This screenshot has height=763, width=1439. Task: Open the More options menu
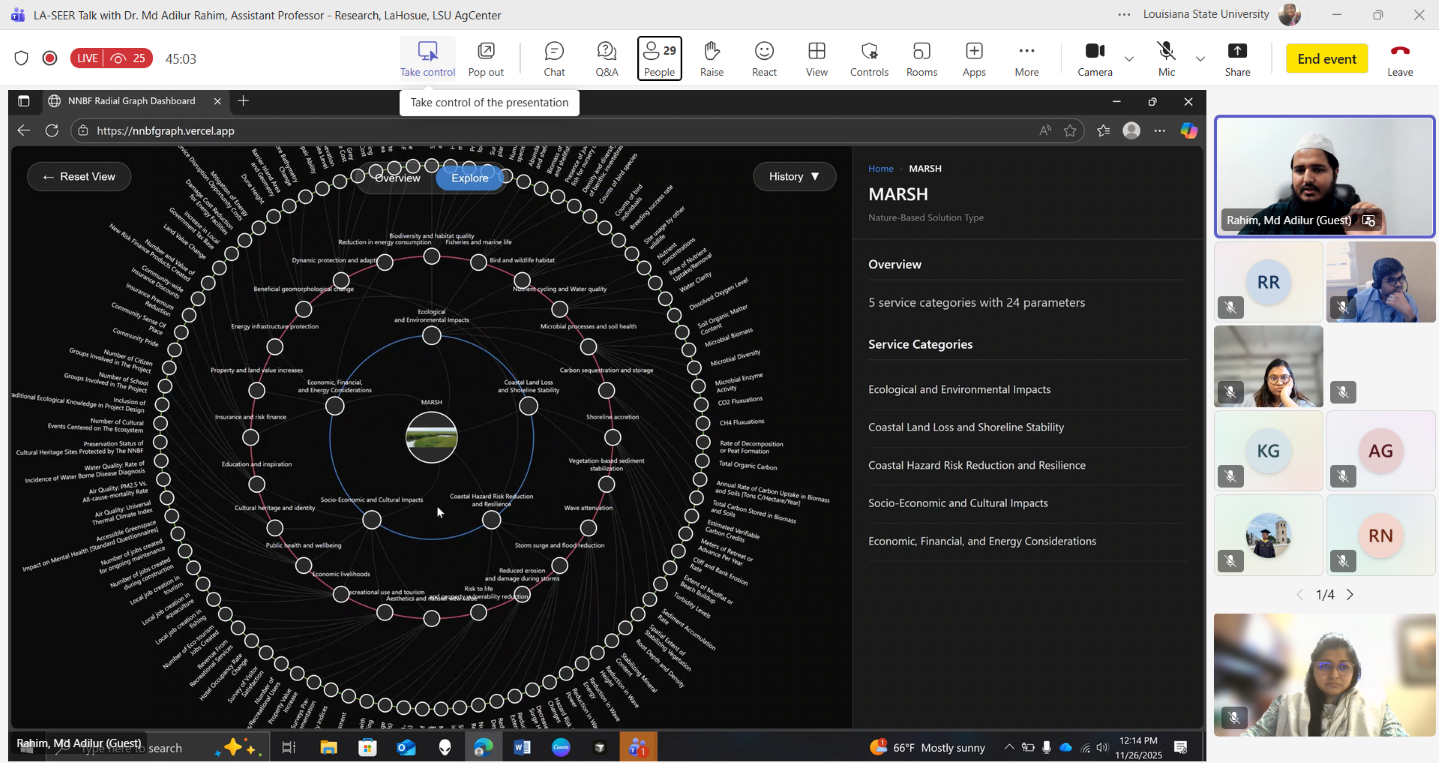click(x=1026, y=58)
